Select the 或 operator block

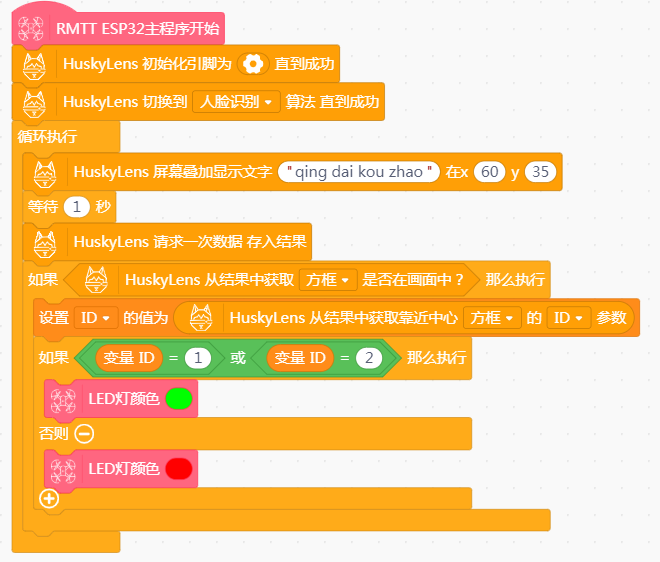point(238,358)
